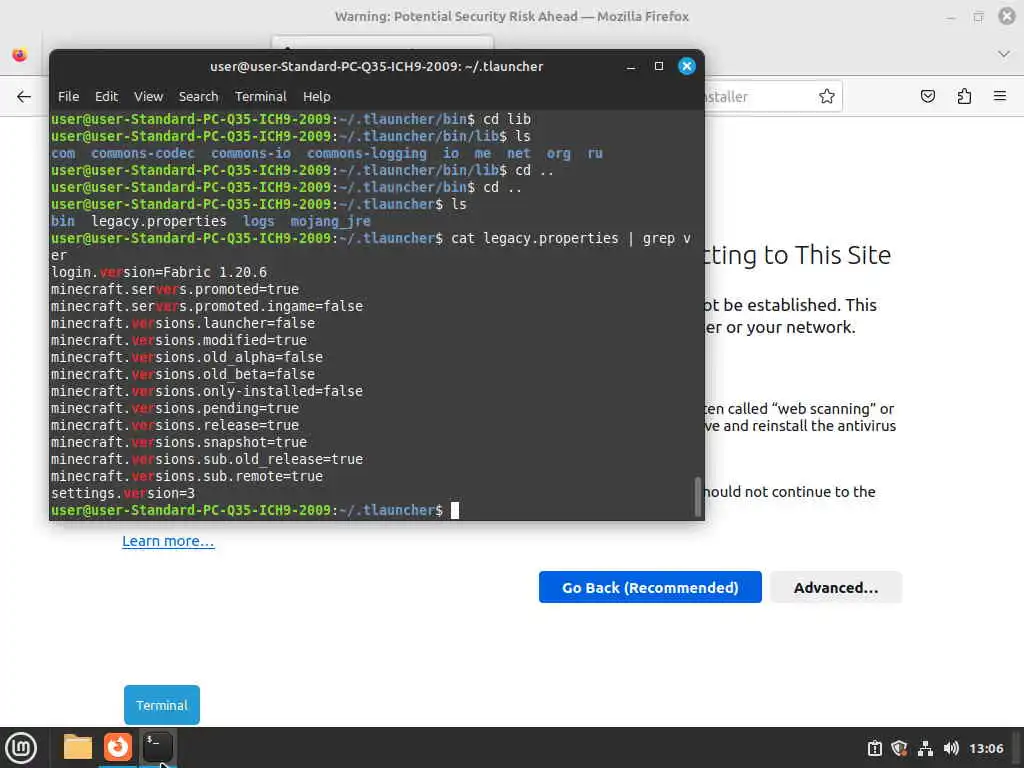The width and height of the screenshot is (1024, 768).
Task: Bookmark page with the star icon
Action: (x=827, y=97)
